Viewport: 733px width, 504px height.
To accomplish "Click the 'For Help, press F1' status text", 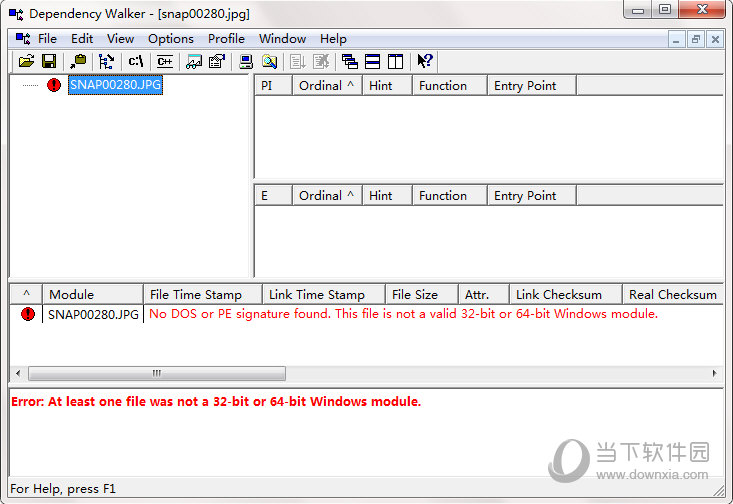I will tap(63, 489).
